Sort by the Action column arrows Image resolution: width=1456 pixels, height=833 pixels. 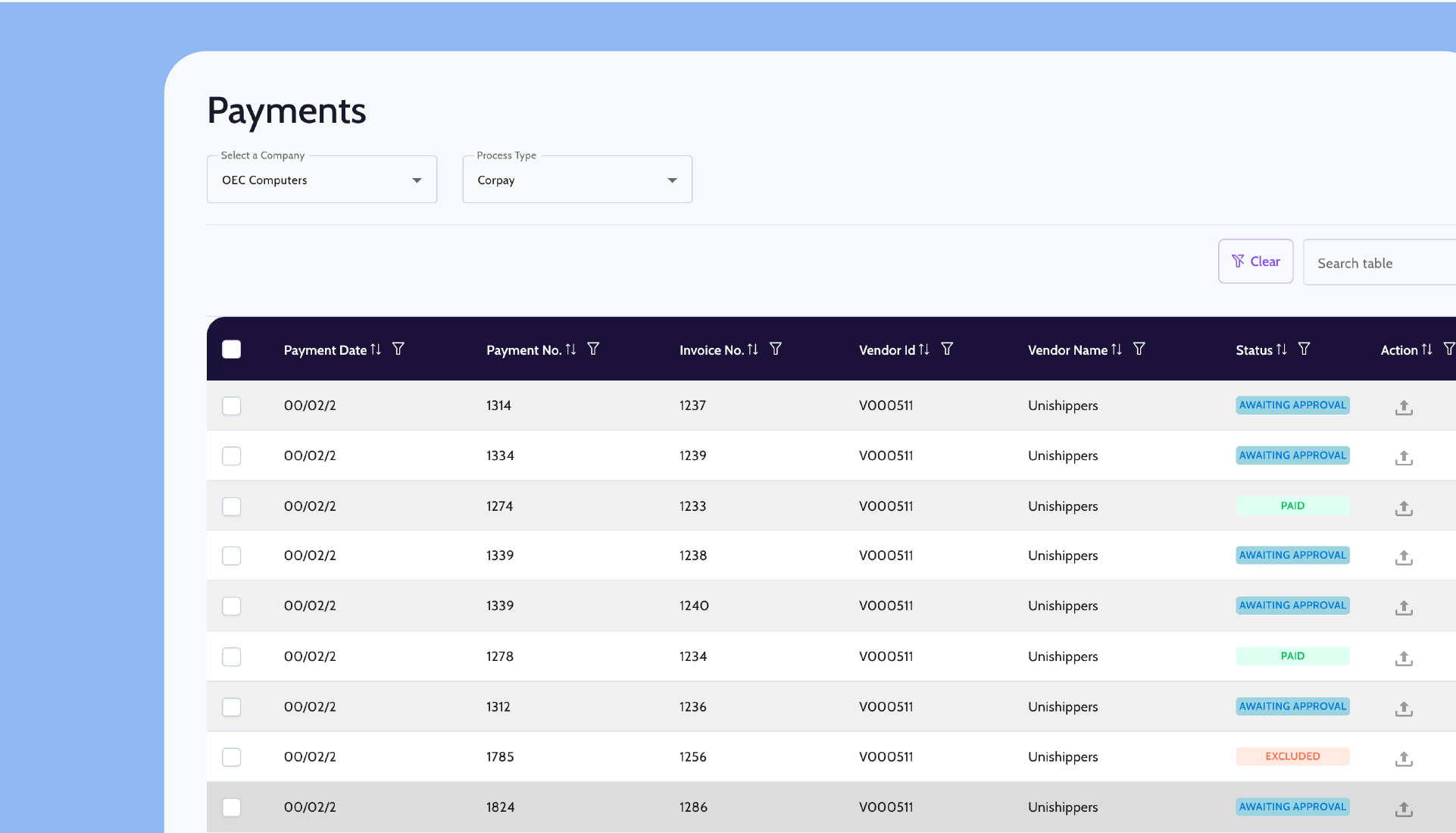[1427, 349]
